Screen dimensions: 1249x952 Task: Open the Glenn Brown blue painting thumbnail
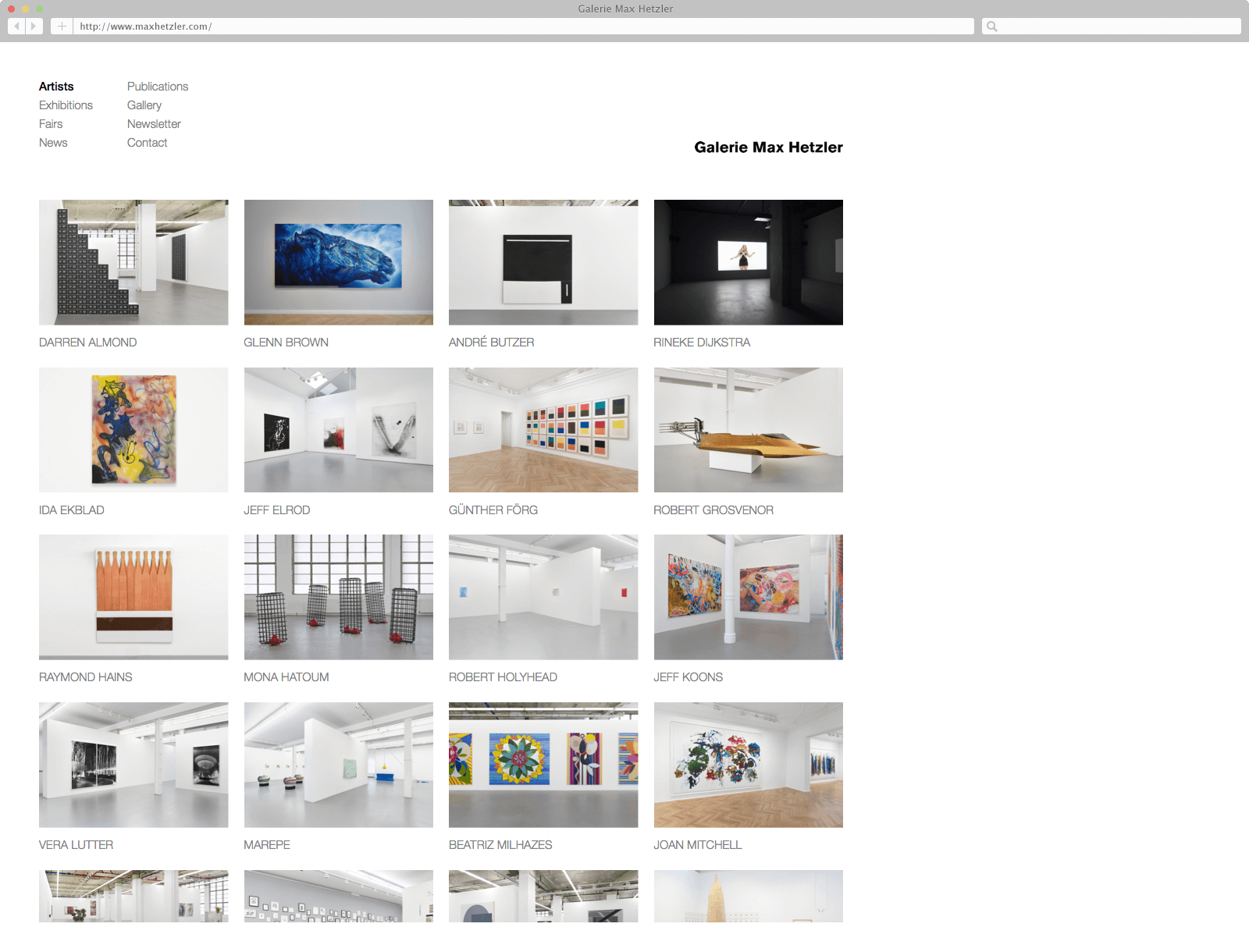pos(339,262)
